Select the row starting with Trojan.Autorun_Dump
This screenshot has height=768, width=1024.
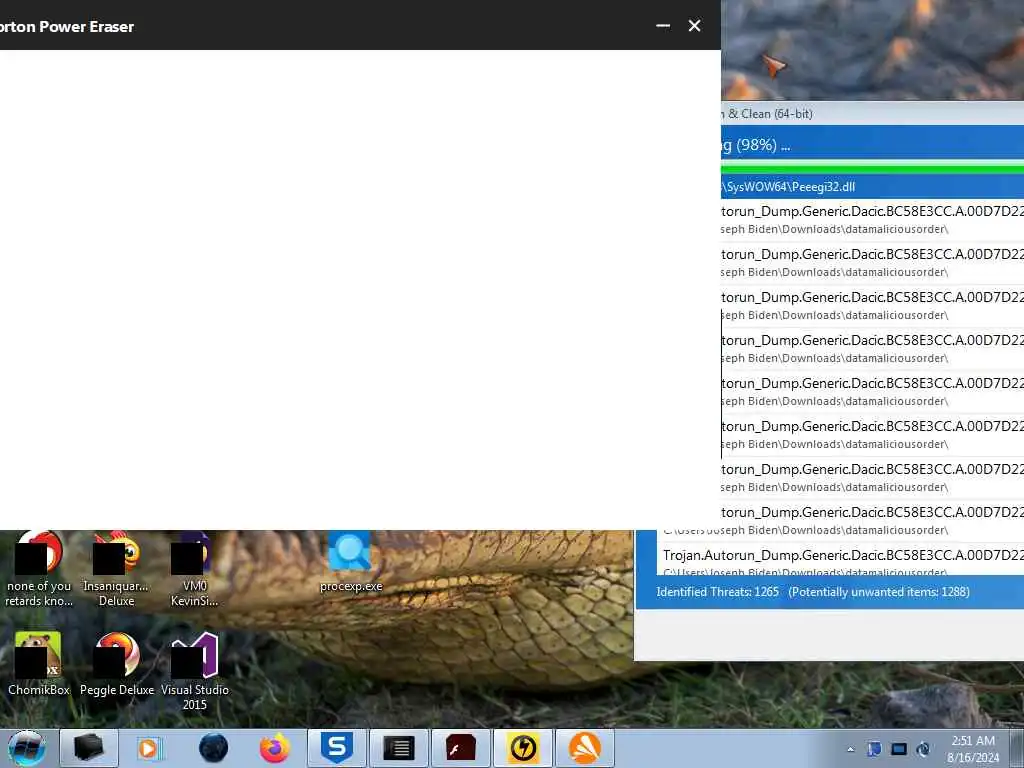[841, 562]
